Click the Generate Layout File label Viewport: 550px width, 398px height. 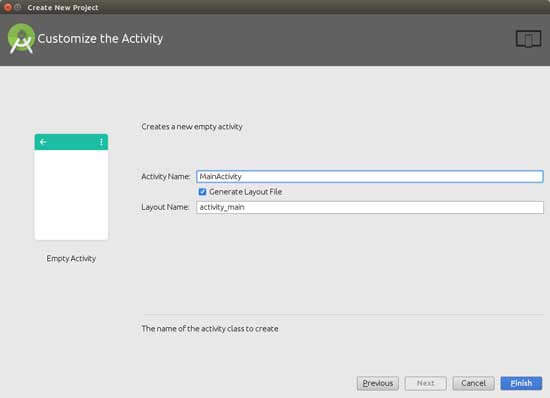[246, 192]
